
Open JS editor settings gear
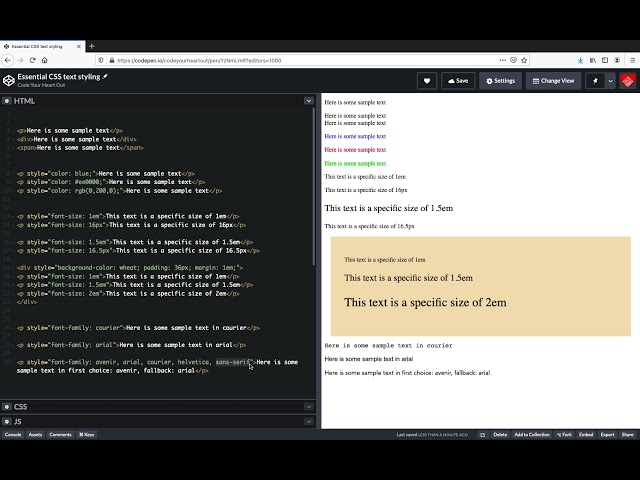[x=7, y=421]
